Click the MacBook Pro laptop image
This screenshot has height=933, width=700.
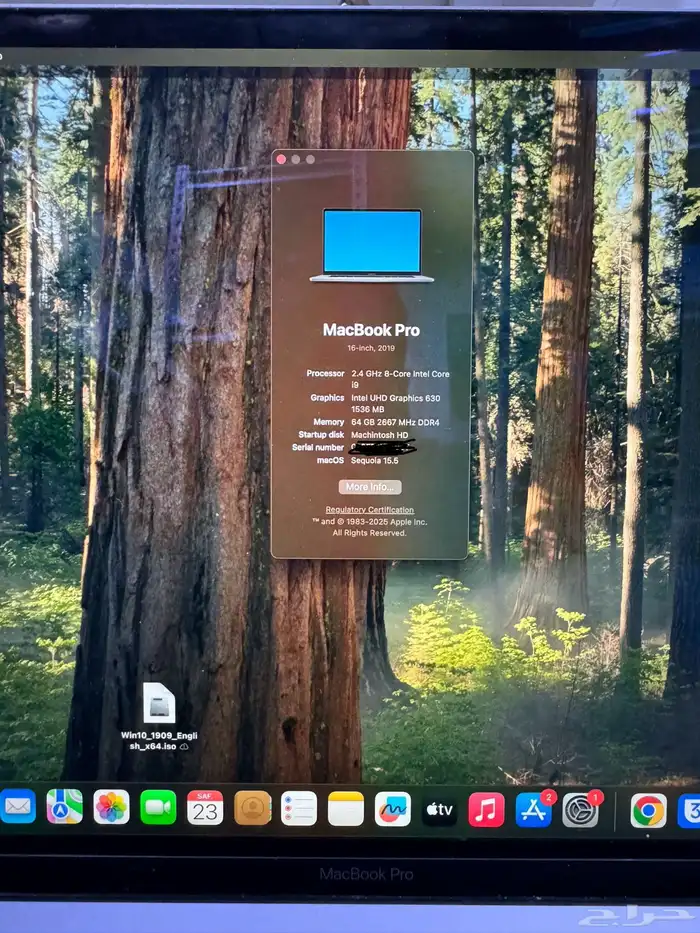tap(372, 245)
